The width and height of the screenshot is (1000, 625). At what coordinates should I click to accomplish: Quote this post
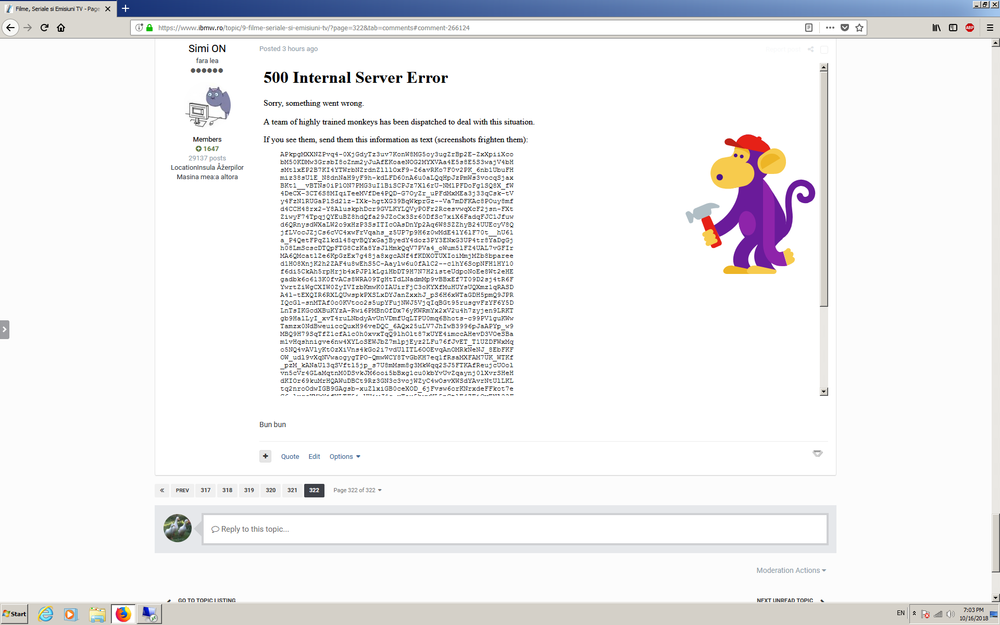[290, 457]
